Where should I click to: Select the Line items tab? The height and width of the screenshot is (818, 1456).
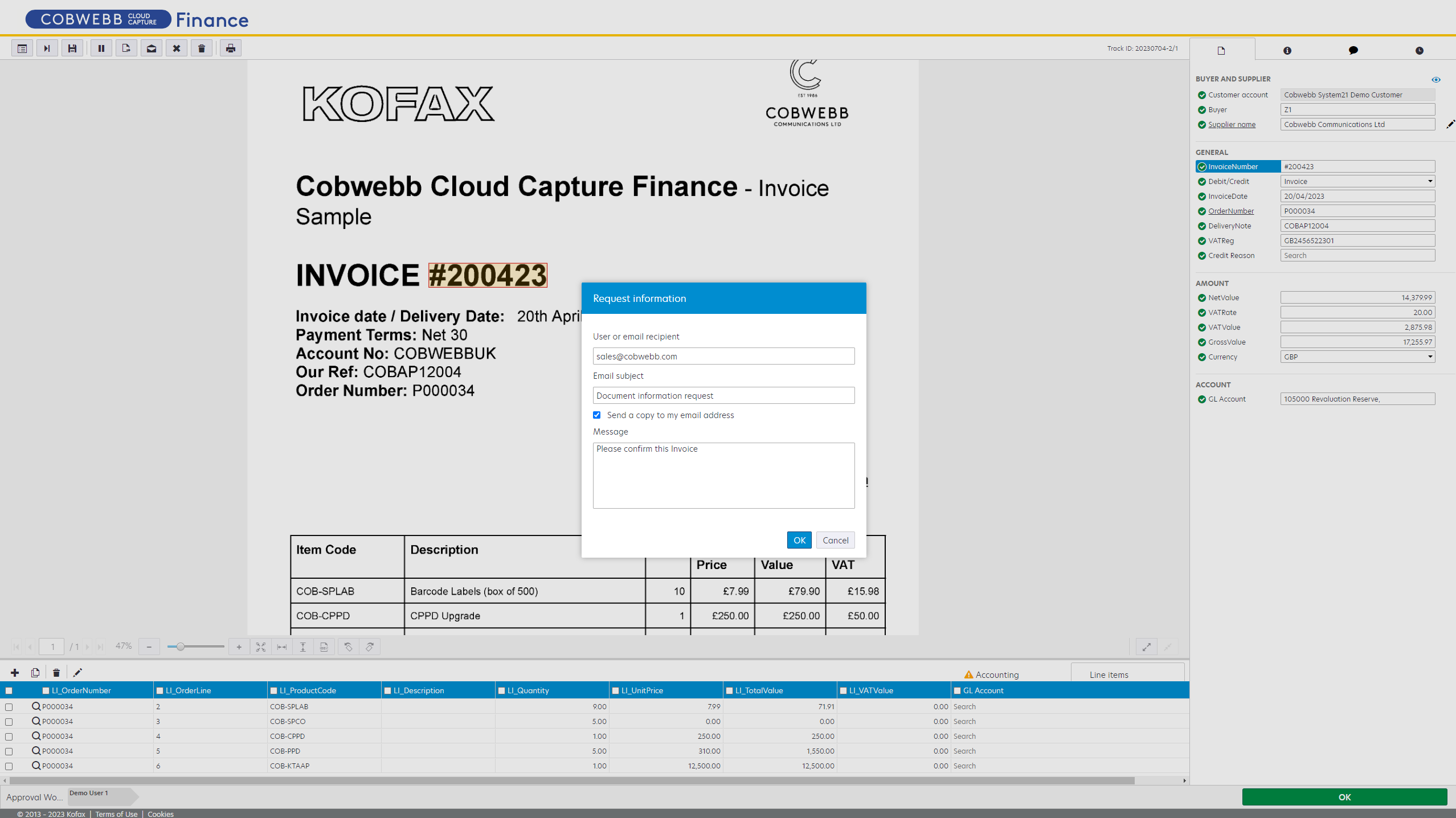click(x=1109, y=674)
